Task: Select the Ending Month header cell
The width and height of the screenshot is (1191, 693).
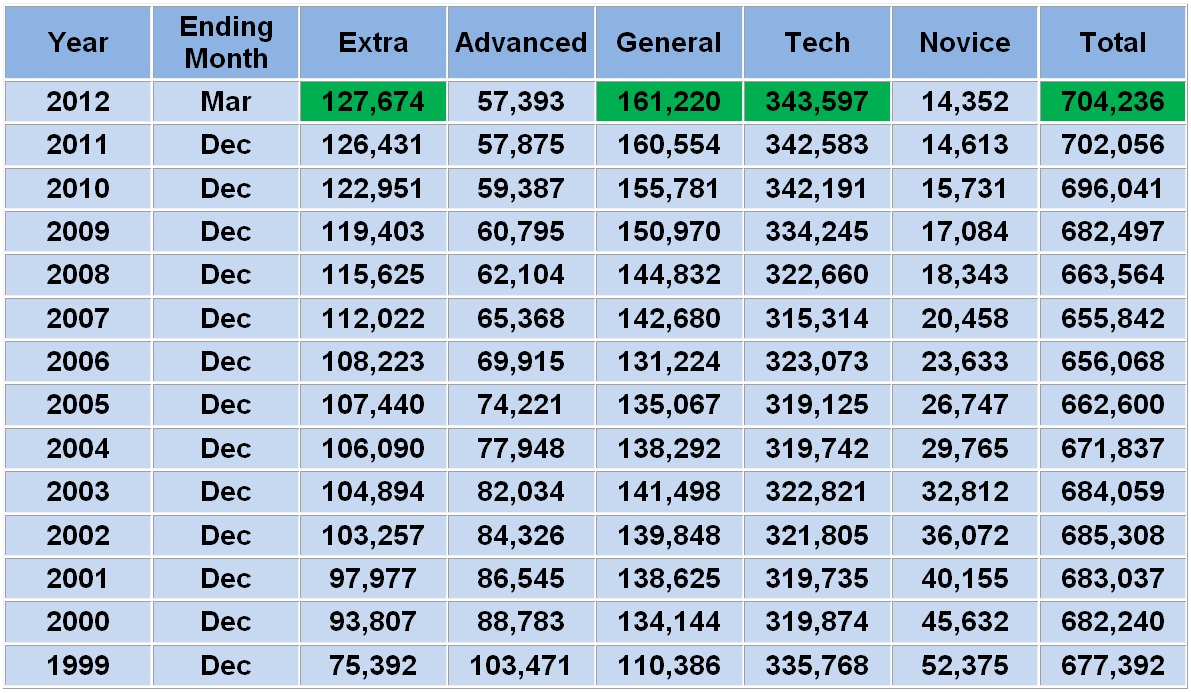Action: click(x=226, y=43)
